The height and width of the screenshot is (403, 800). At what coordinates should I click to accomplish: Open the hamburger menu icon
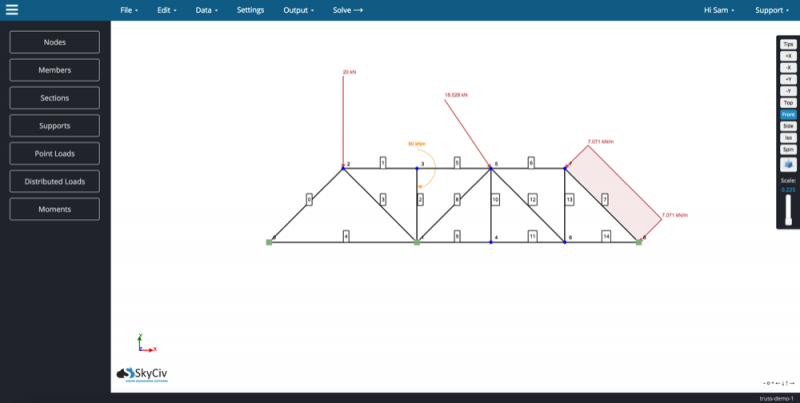pos(12,10)
